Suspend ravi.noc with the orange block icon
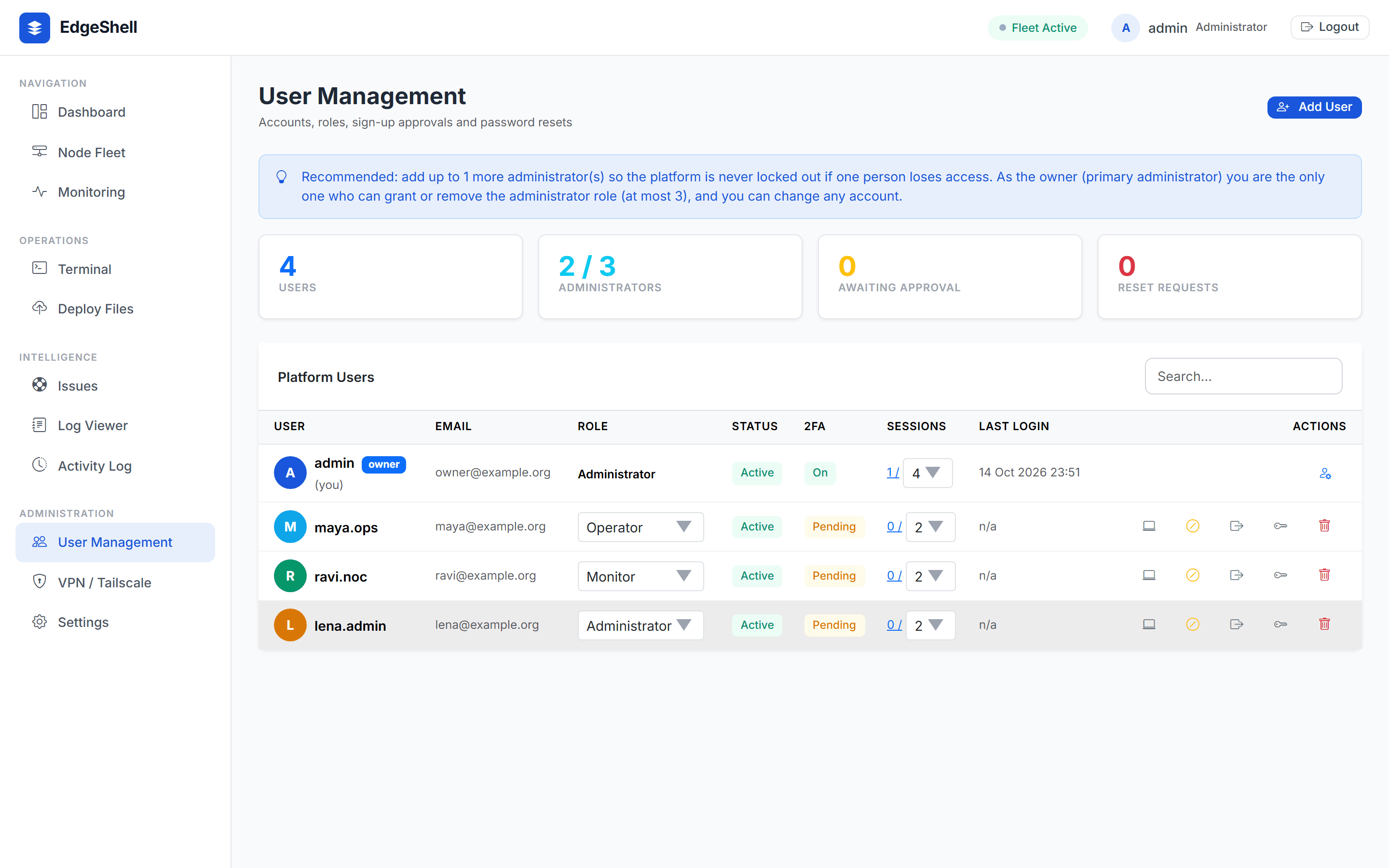The width and height of the screenshot is (1389, 868). pos(1193,575)
